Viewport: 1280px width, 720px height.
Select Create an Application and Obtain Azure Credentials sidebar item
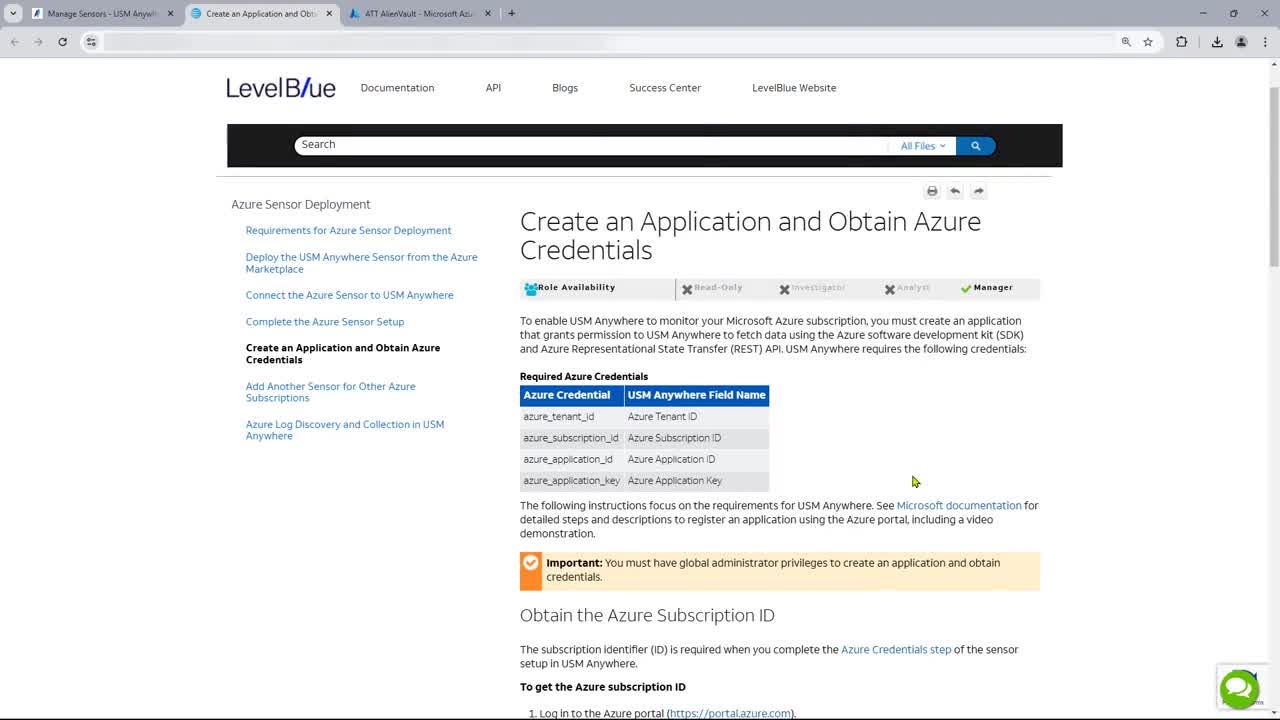(x=343, y=354)
